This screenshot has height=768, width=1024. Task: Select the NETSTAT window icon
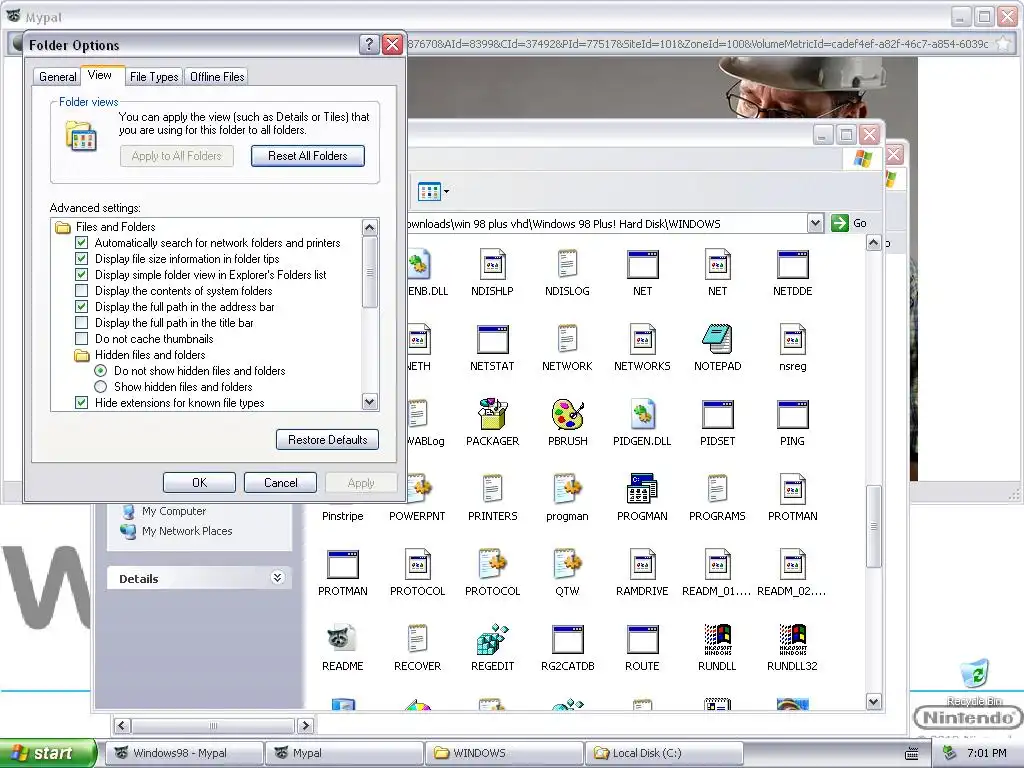coord(492,340)
